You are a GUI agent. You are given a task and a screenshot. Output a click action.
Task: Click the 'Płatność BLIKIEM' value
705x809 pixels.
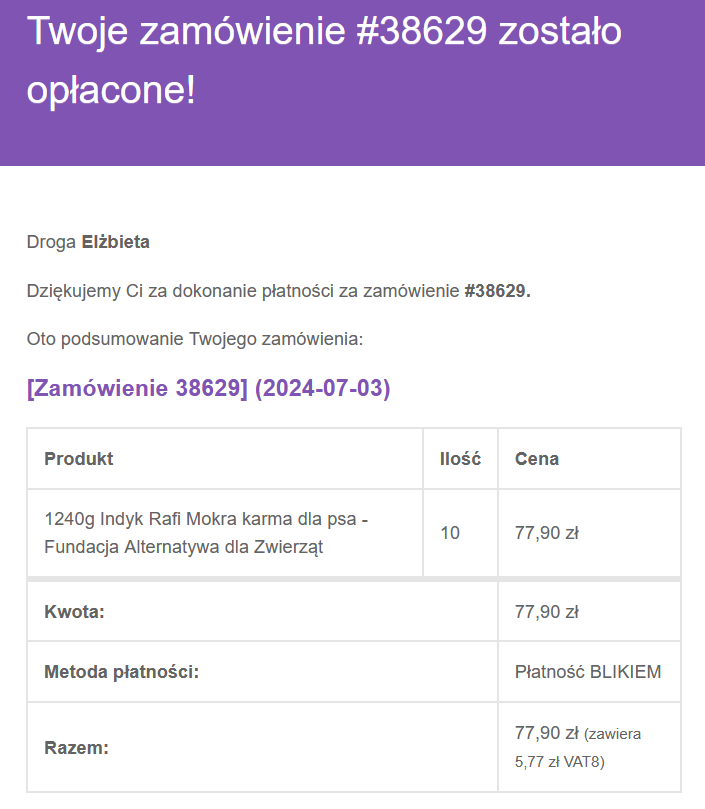pyautogui.click(x=588, y=672)
